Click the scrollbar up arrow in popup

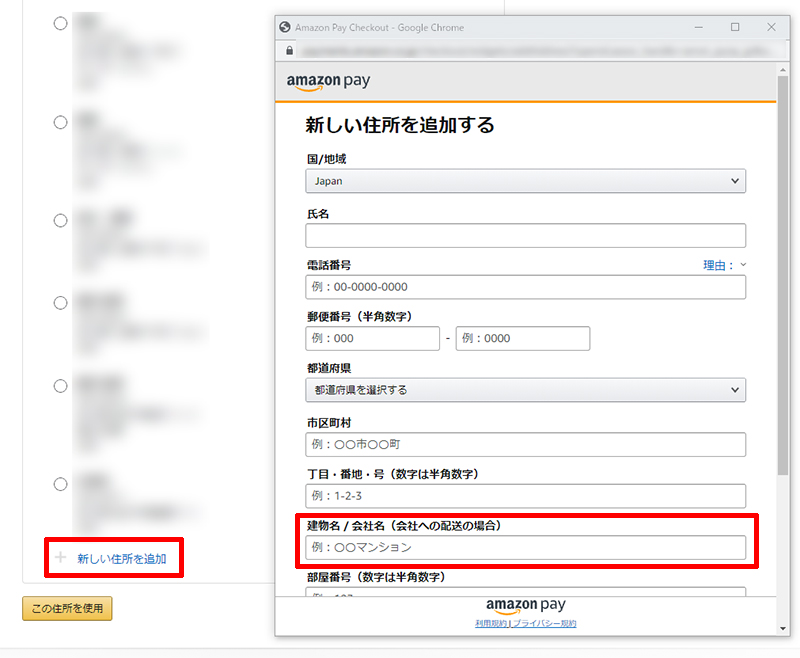(x=783, y=70)
